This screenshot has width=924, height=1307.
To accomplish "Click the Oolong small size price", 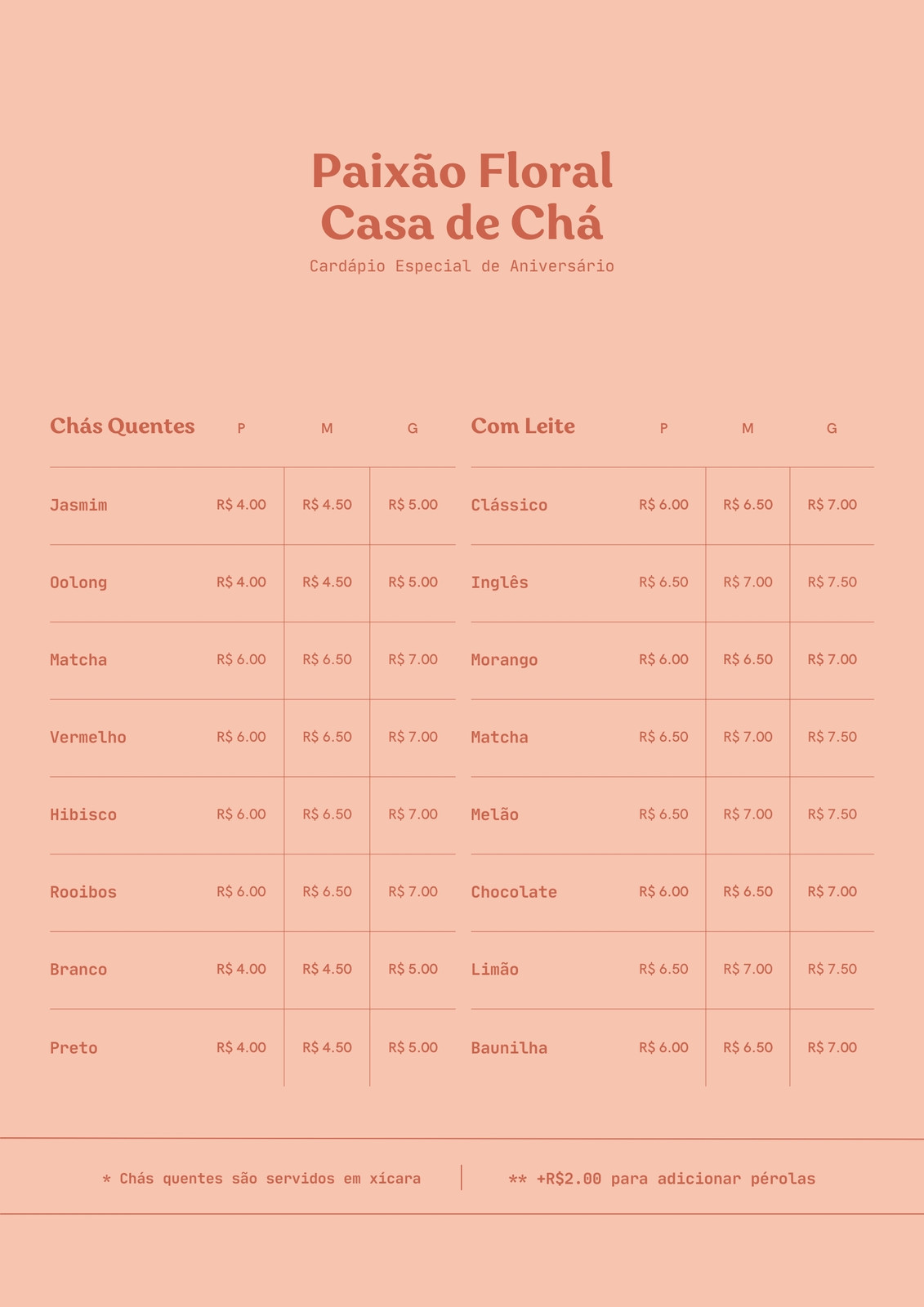I will (x=241, y=582).
